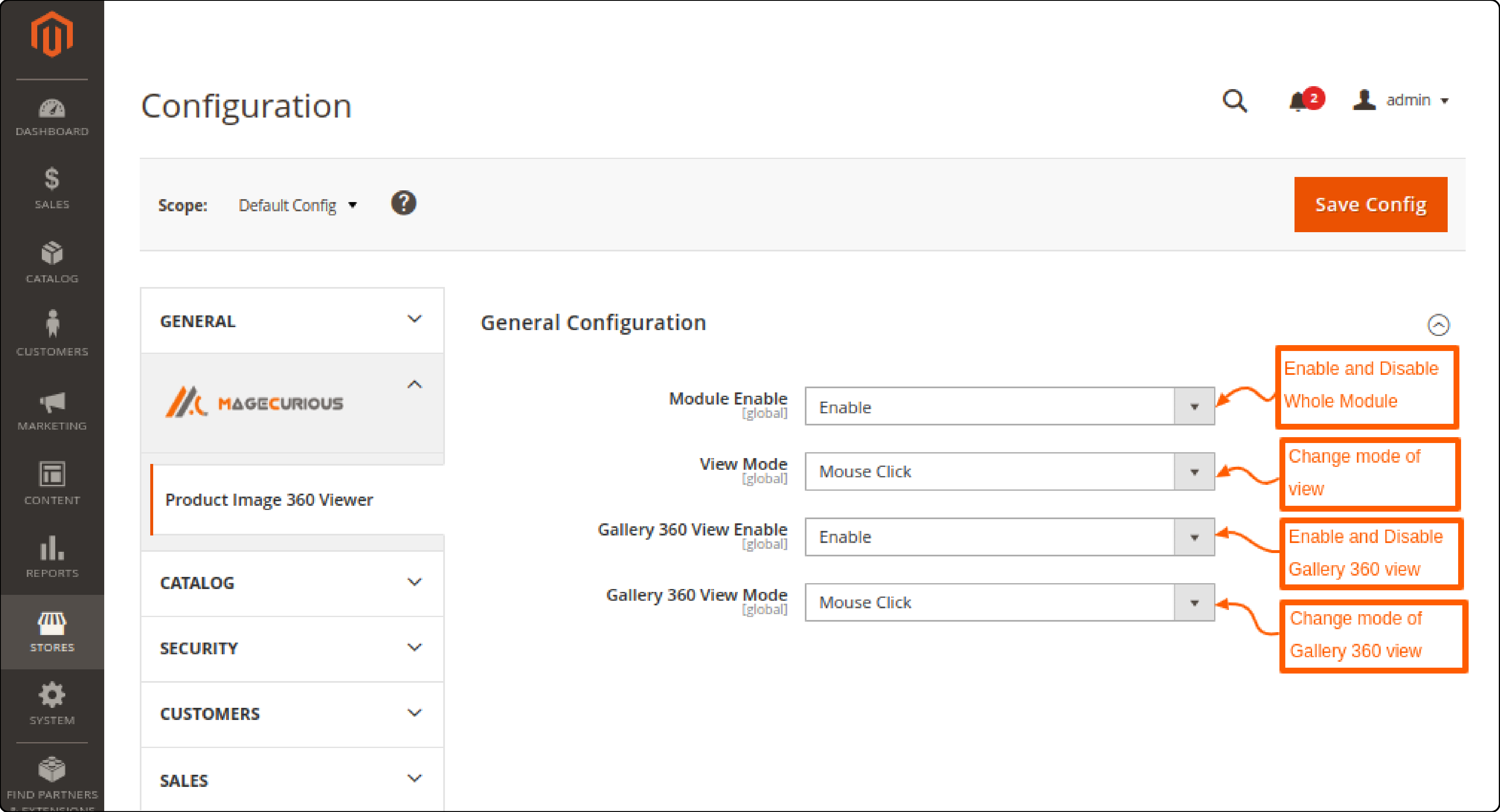
Task: Click the global search magnifier icon
Action: pyautogui.click(x=1235, y=101)
